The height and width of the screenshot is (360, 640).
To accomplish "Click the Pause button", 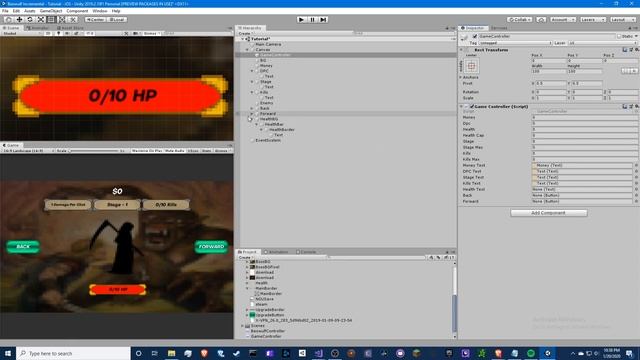I will click(x=312, y=20).
